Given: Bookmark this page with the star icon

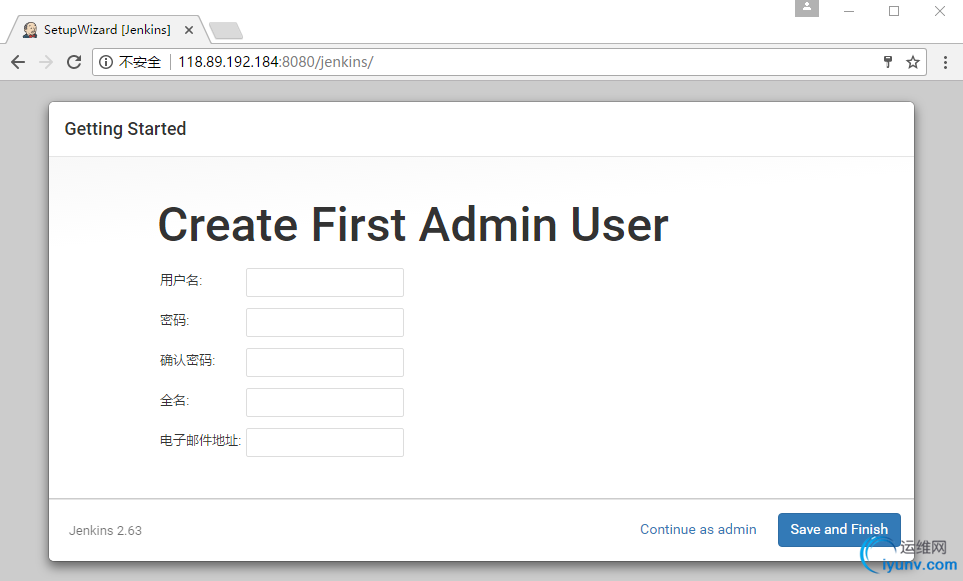Looking at the screenshot, I should 913,62.
